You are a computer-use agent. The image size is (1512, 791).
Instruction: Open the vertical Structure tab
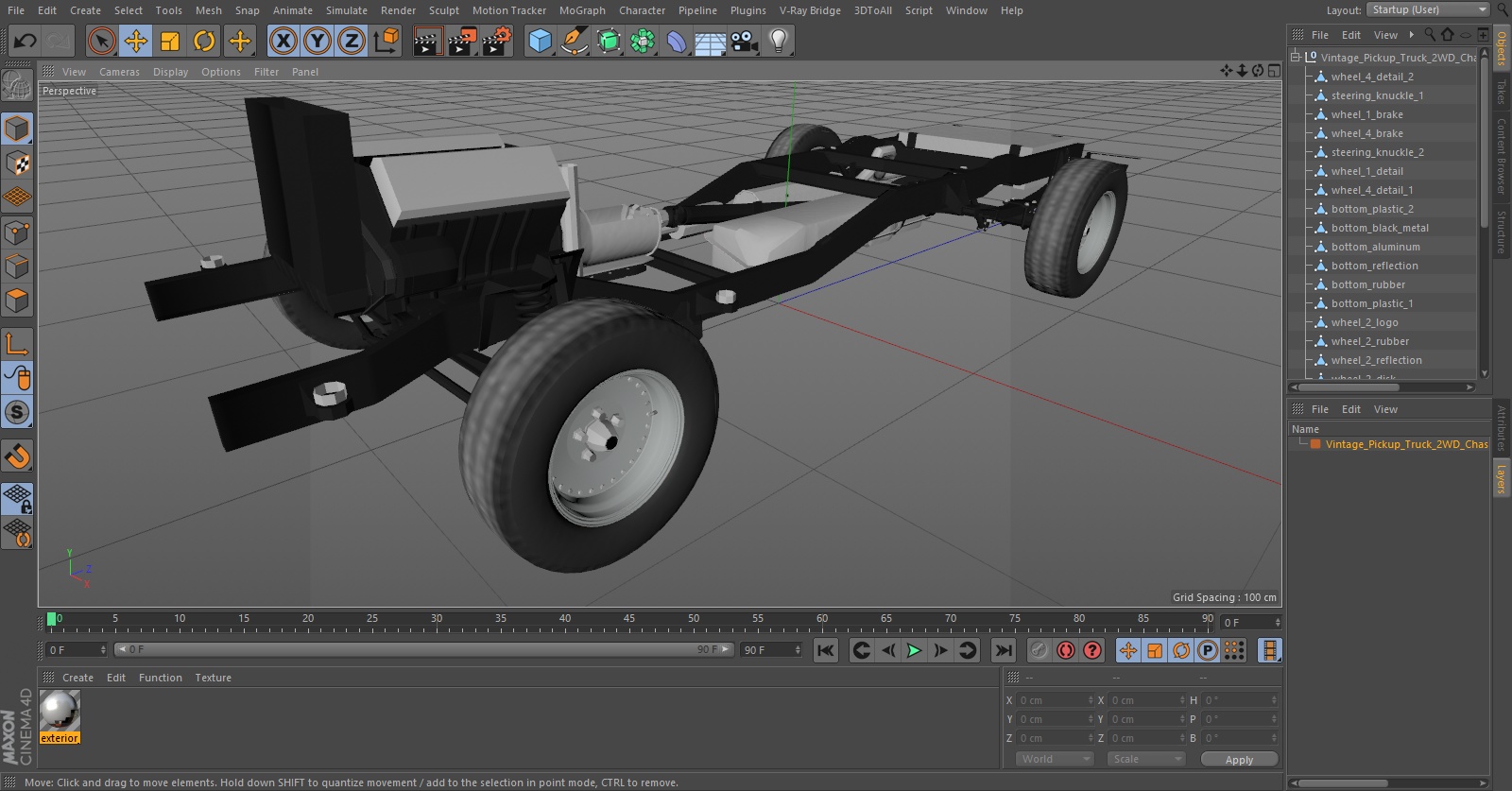tap(1501, 232)
